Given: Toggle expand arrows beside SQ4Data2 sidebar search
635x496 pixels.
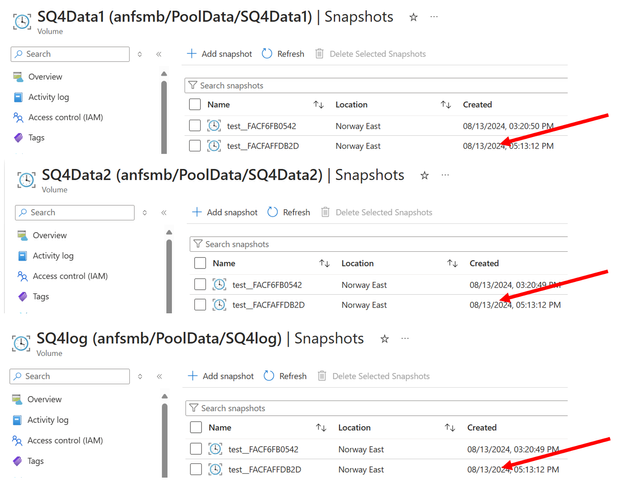Looking at the screenshot, I should point(145,213).
